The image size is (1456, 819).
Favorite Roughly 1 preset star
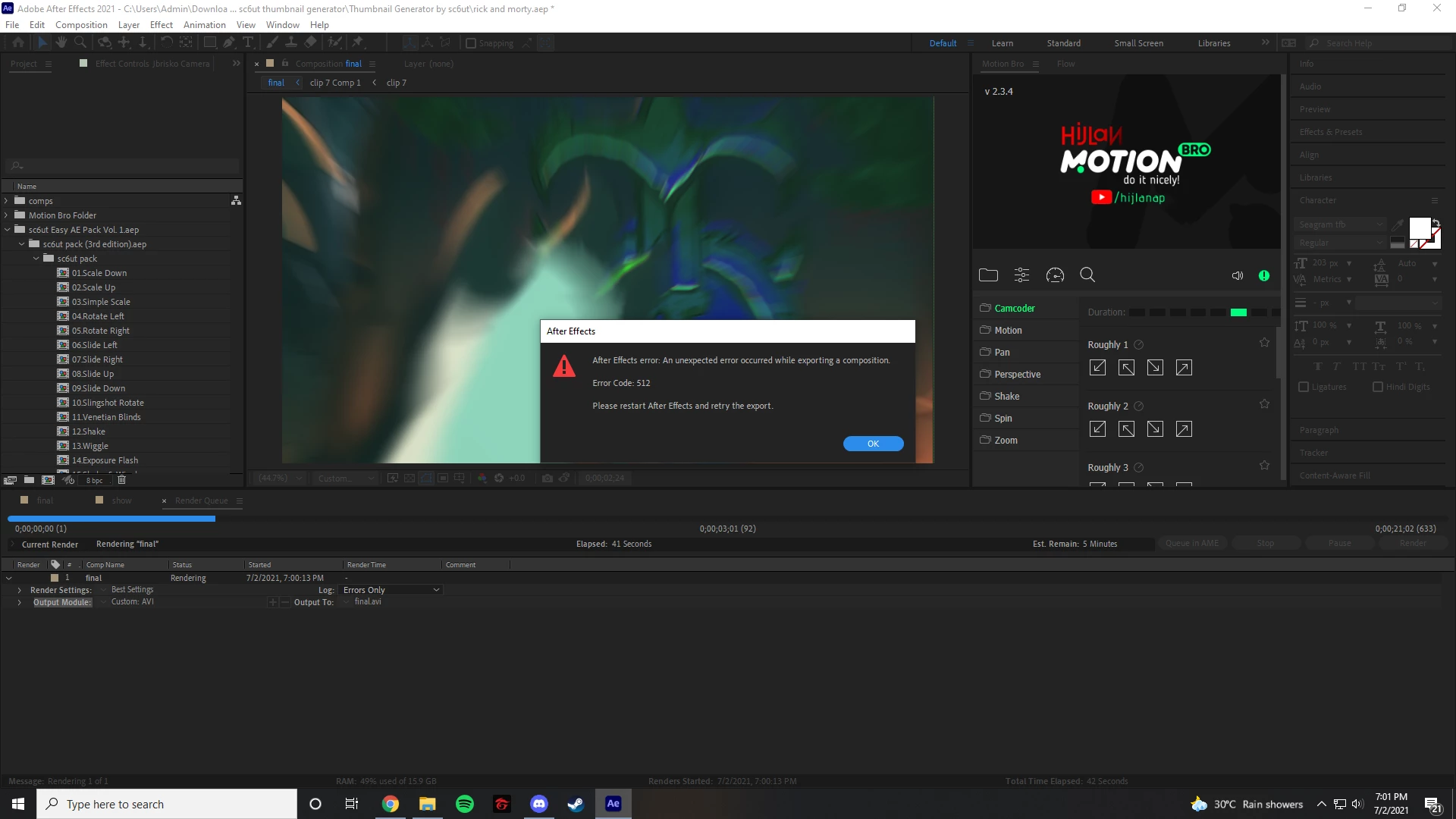[x=1264, y=343]
